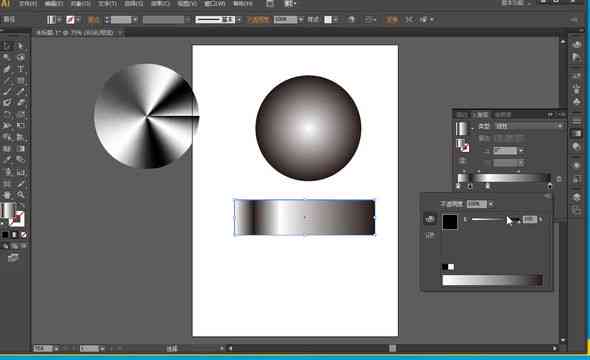The width and height of the screenshot is (590, 360).
Task: Open stroke weight dropdown in control bar
Action: [x=135, y=20]
